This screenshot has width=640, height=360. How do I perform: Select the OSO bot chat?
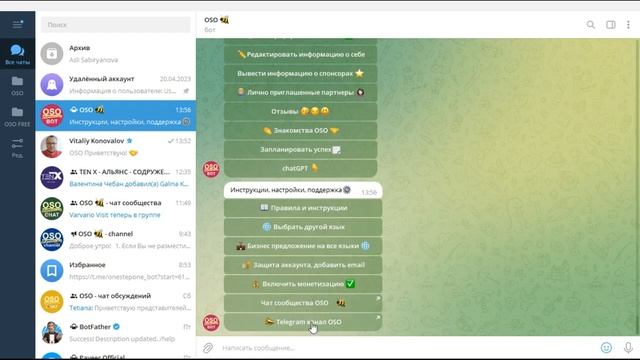tap(116, 116)
